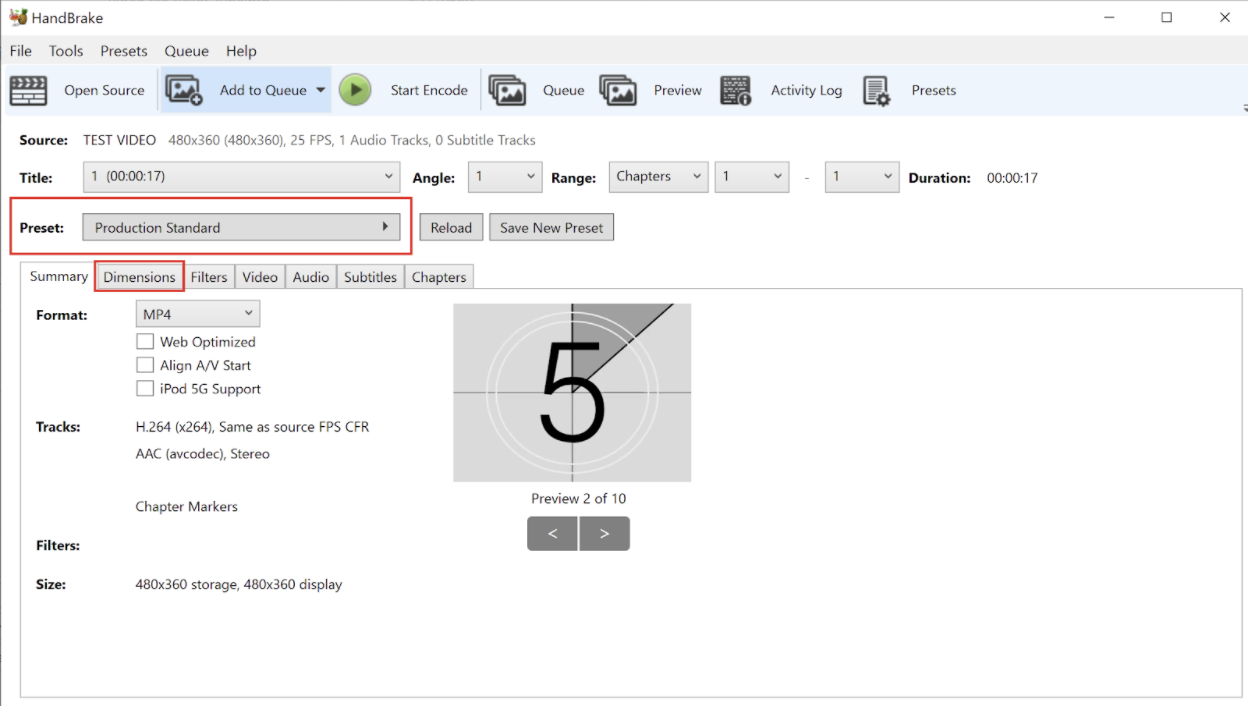
Task: Check the iPod 5G Support option
Action: tap(145, 388)
